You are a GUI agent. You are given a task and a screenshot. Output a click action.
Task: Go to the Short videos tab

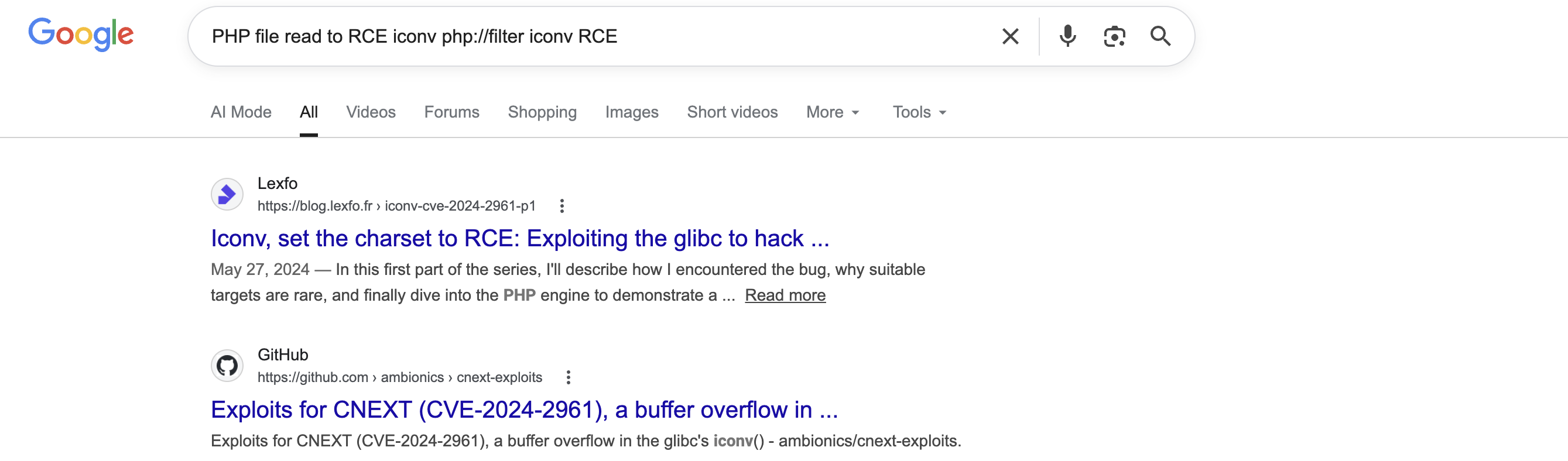tap(732, 112)
